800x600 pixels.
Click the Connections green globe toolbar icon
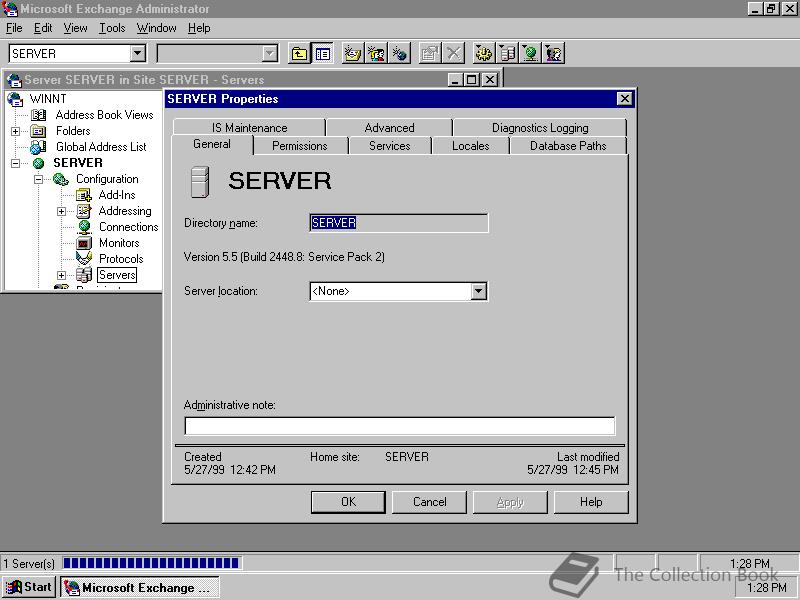click(x=531, y=53)
